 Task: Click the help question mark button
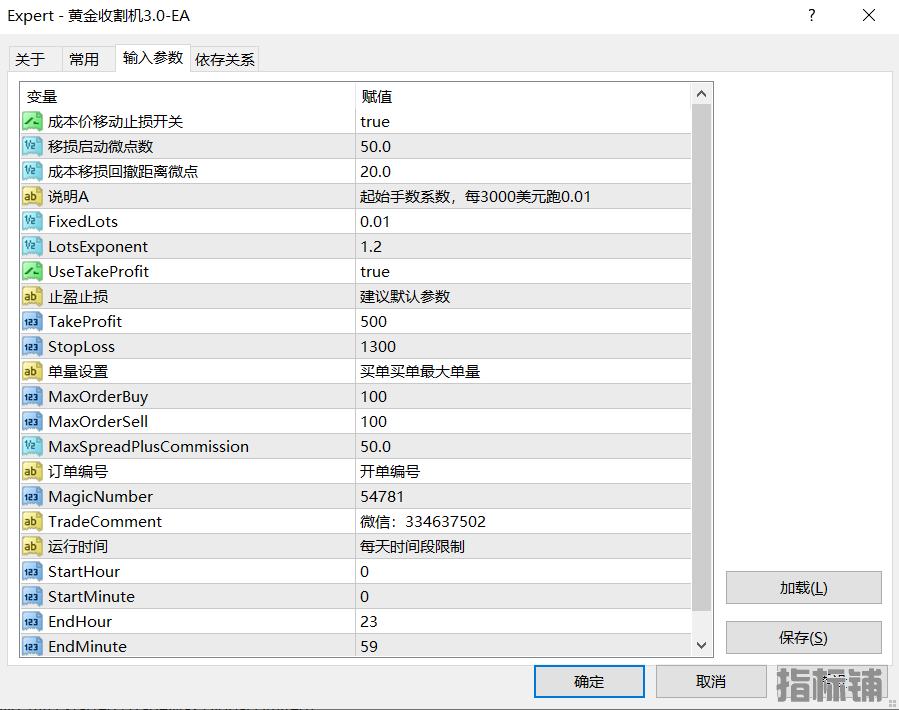811,15
